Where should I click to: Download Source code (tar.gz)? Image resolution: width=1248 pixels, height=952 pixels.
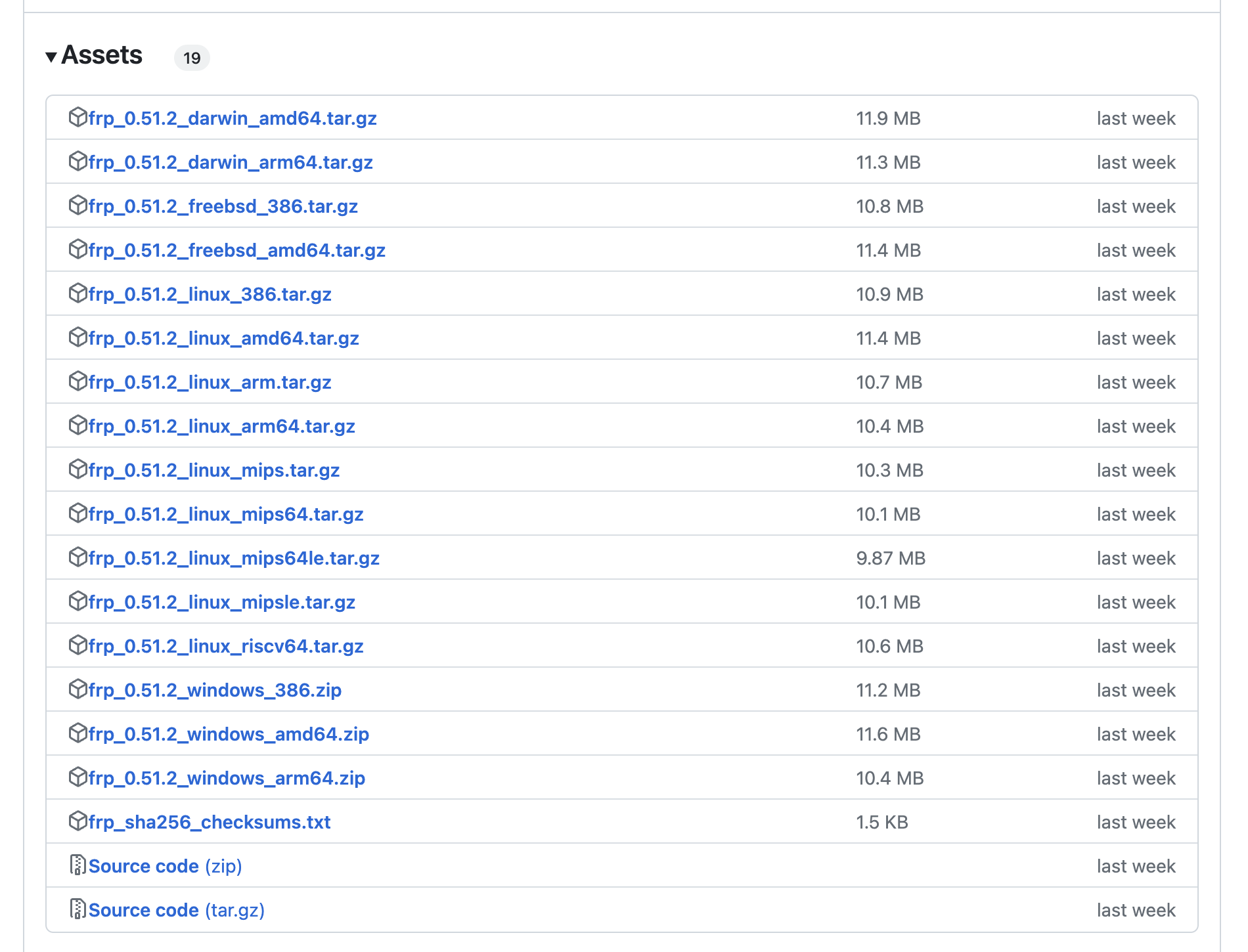[177, 910]
